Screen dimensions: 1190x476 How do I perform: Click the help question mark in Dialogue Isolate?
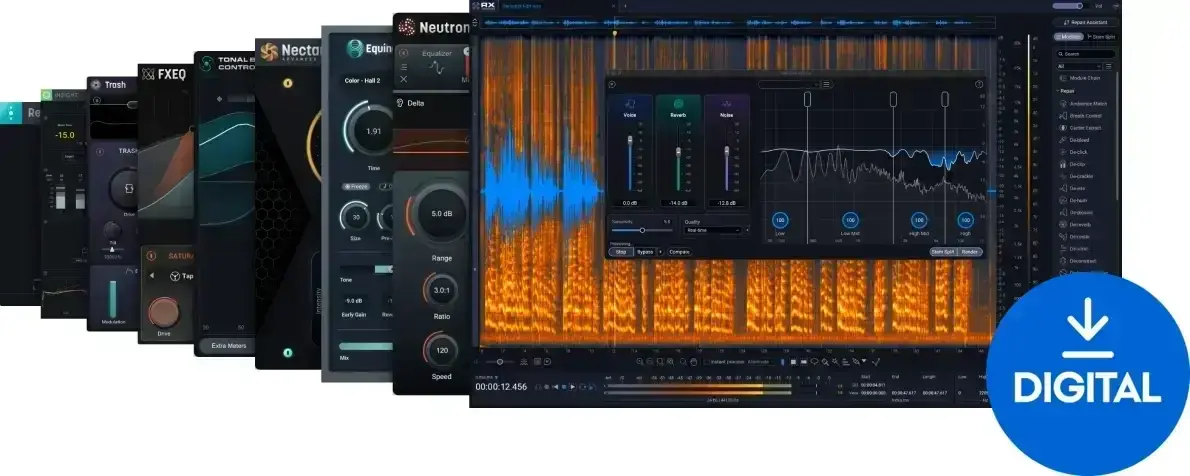979,84
